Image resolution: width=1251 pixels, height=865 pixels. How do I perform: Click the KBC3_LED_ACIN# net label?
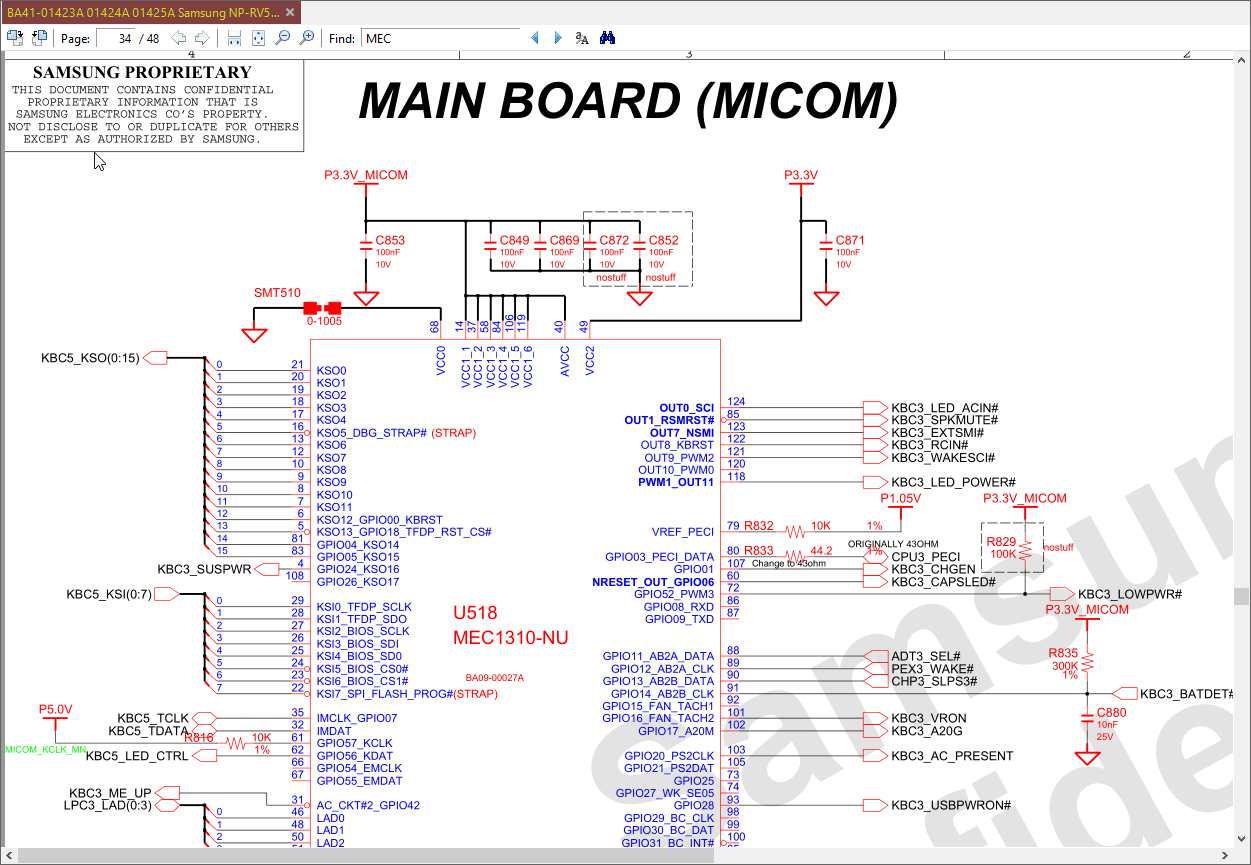coord(945,408)
